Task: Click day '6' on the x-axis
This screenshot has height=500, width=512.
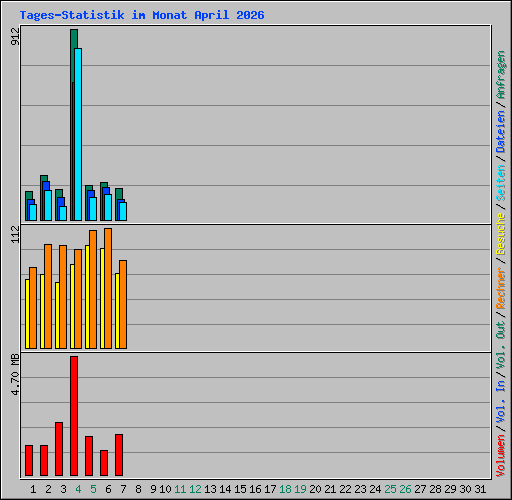Action: [x=108, y=489]
